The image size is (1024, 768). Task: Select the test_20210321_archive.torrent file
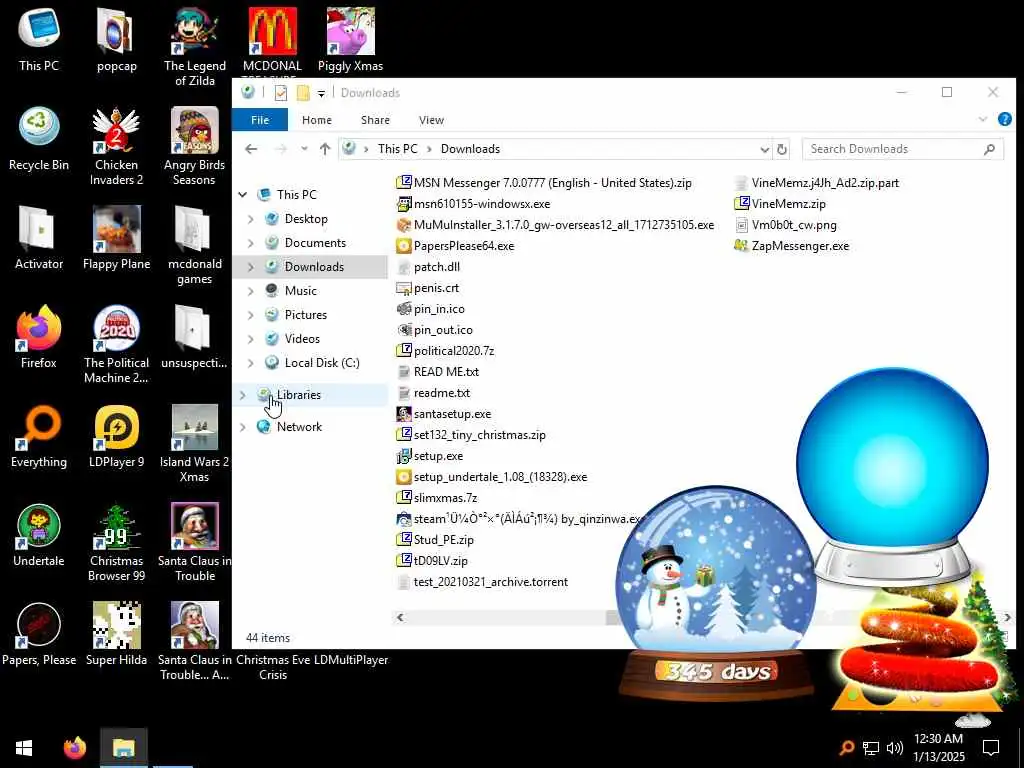[x=483, y=582]
